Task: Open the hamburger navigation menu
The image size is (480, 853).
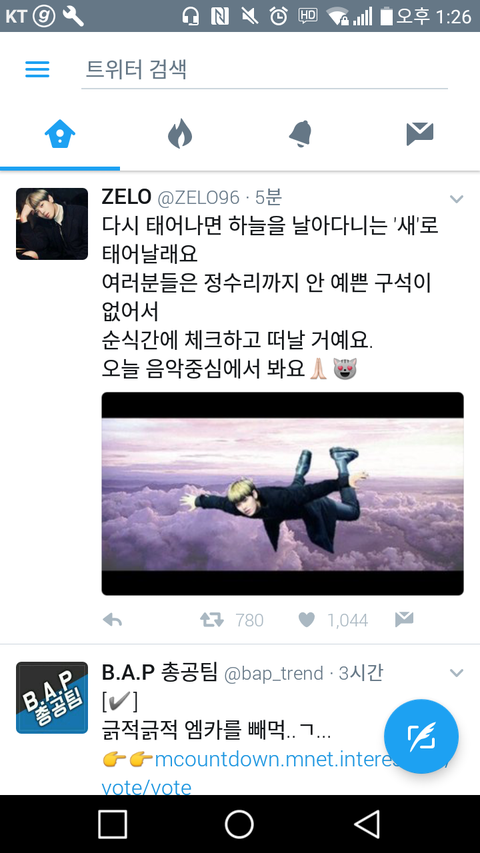Action: pos(38,69)
